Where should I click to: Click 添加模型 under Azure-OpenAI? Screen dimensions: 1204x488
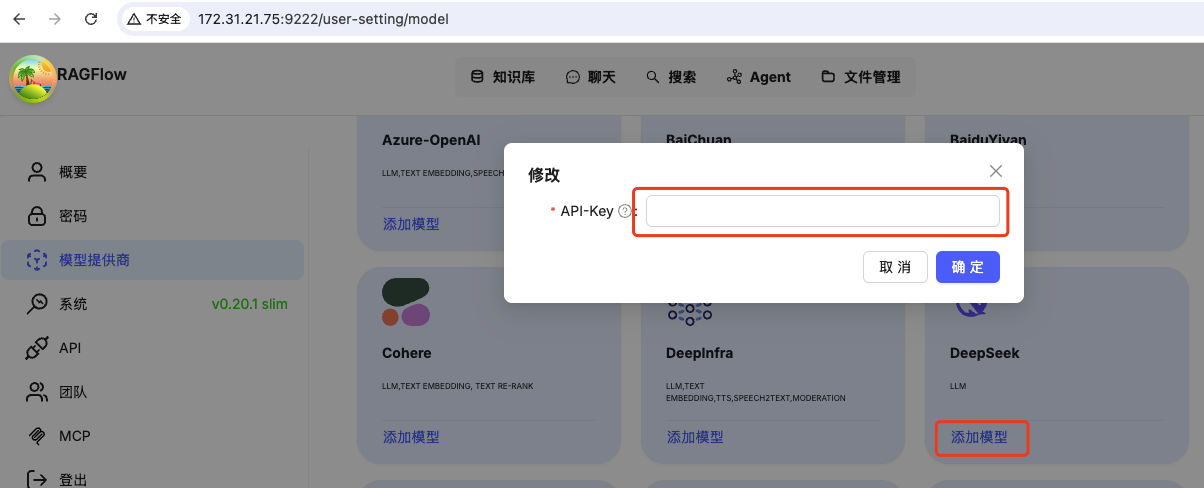(411, 224)
